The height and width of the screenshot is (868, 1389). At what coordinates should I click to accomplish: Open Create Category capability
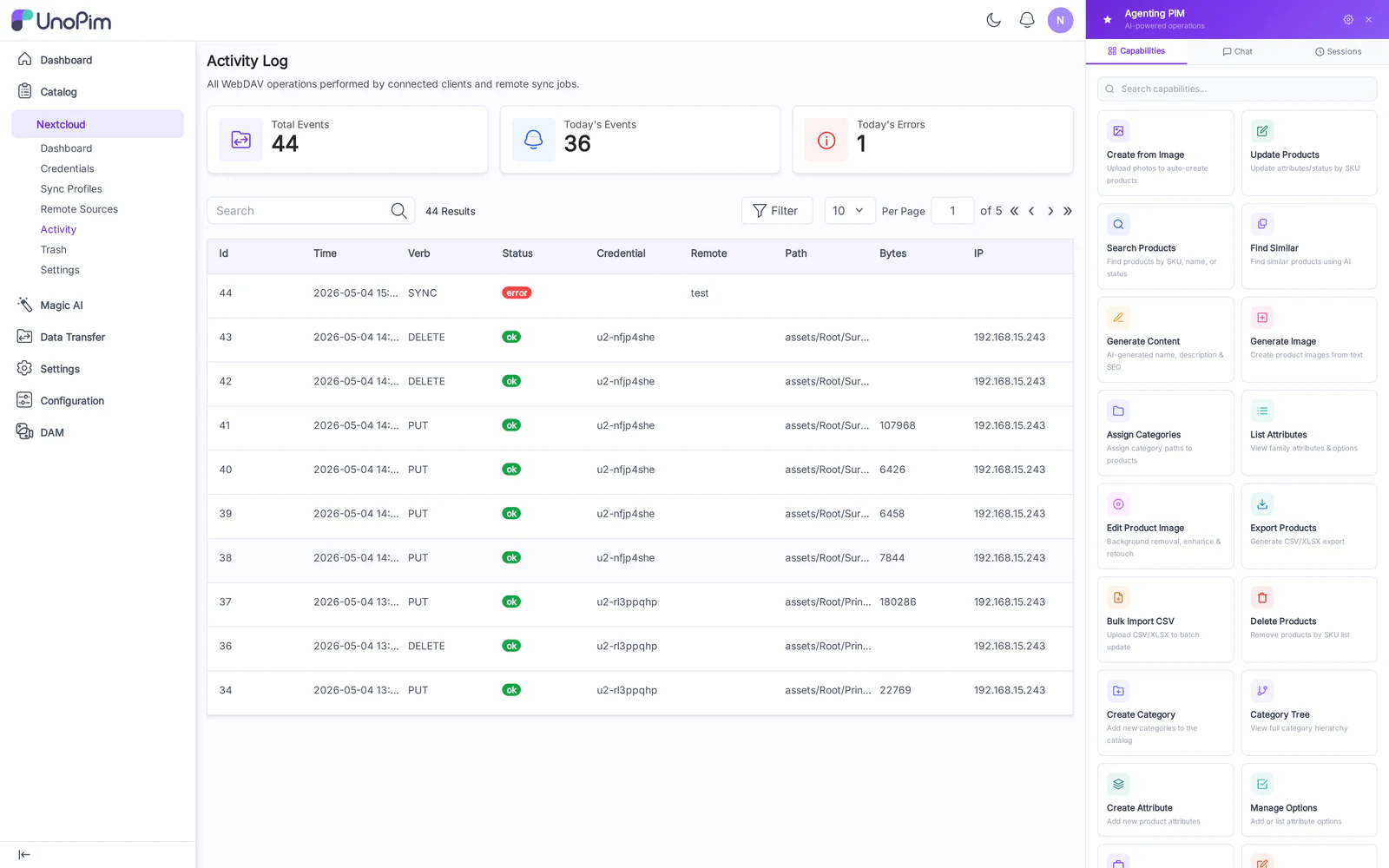click(1165, 713)
